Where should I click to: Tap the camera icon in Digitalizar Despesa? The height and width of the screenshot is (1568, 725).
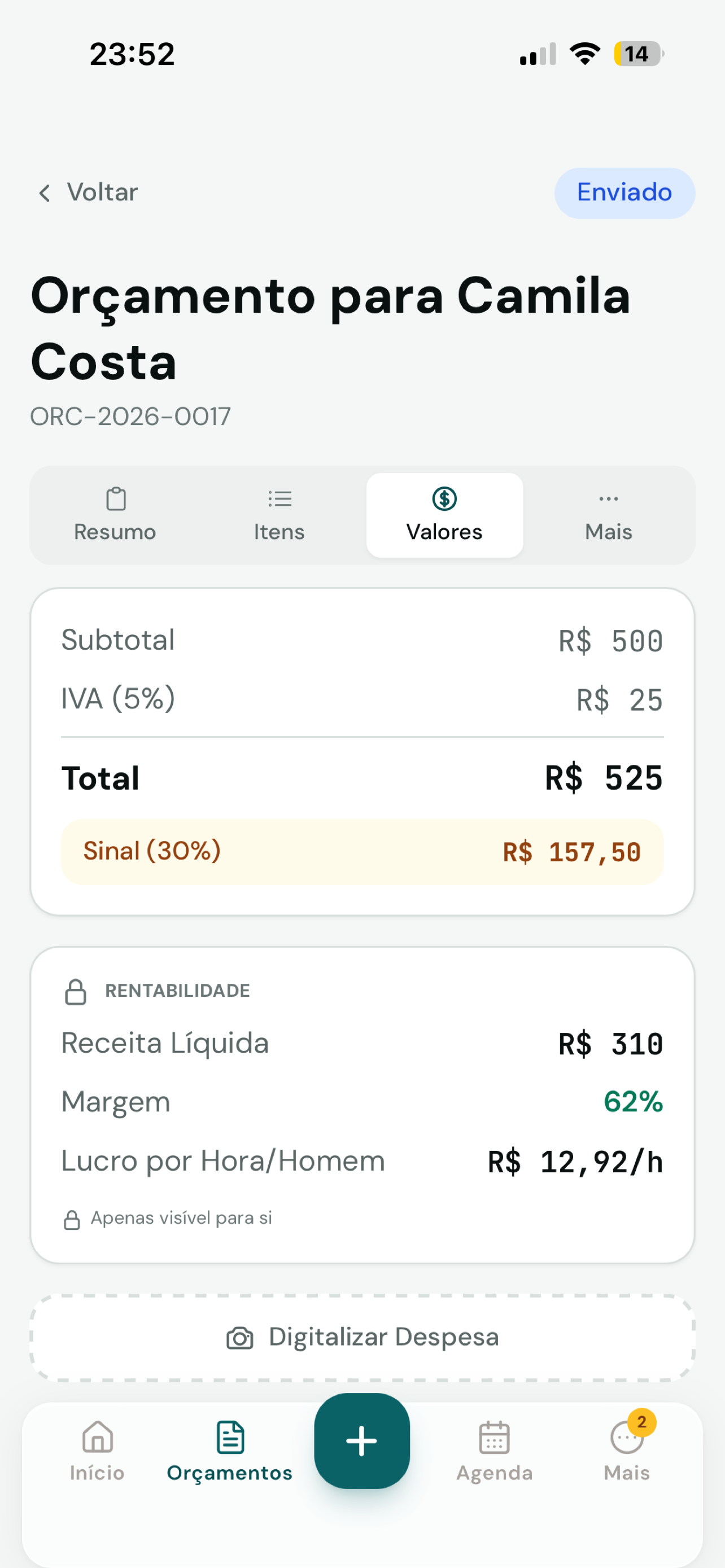pos(240,1338)
